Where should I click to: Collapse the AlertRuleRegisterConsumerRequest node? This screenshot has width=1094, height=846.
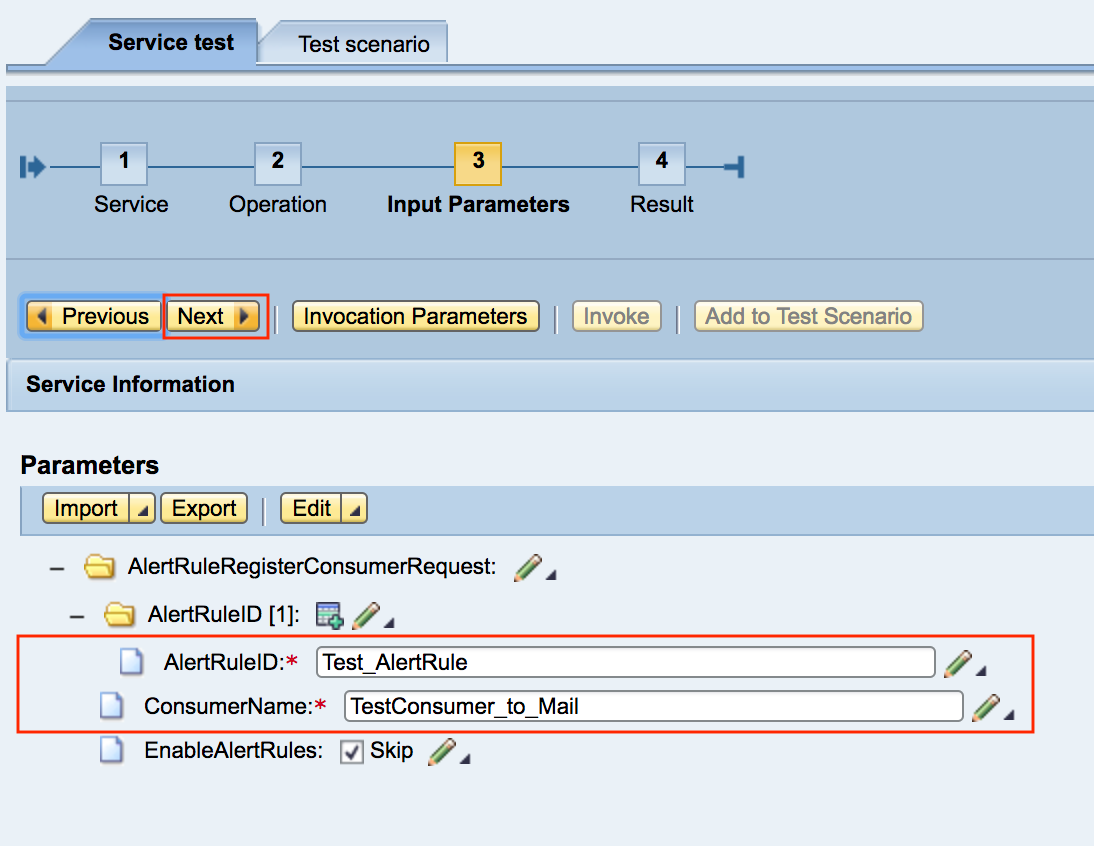(x=57, y=568)
